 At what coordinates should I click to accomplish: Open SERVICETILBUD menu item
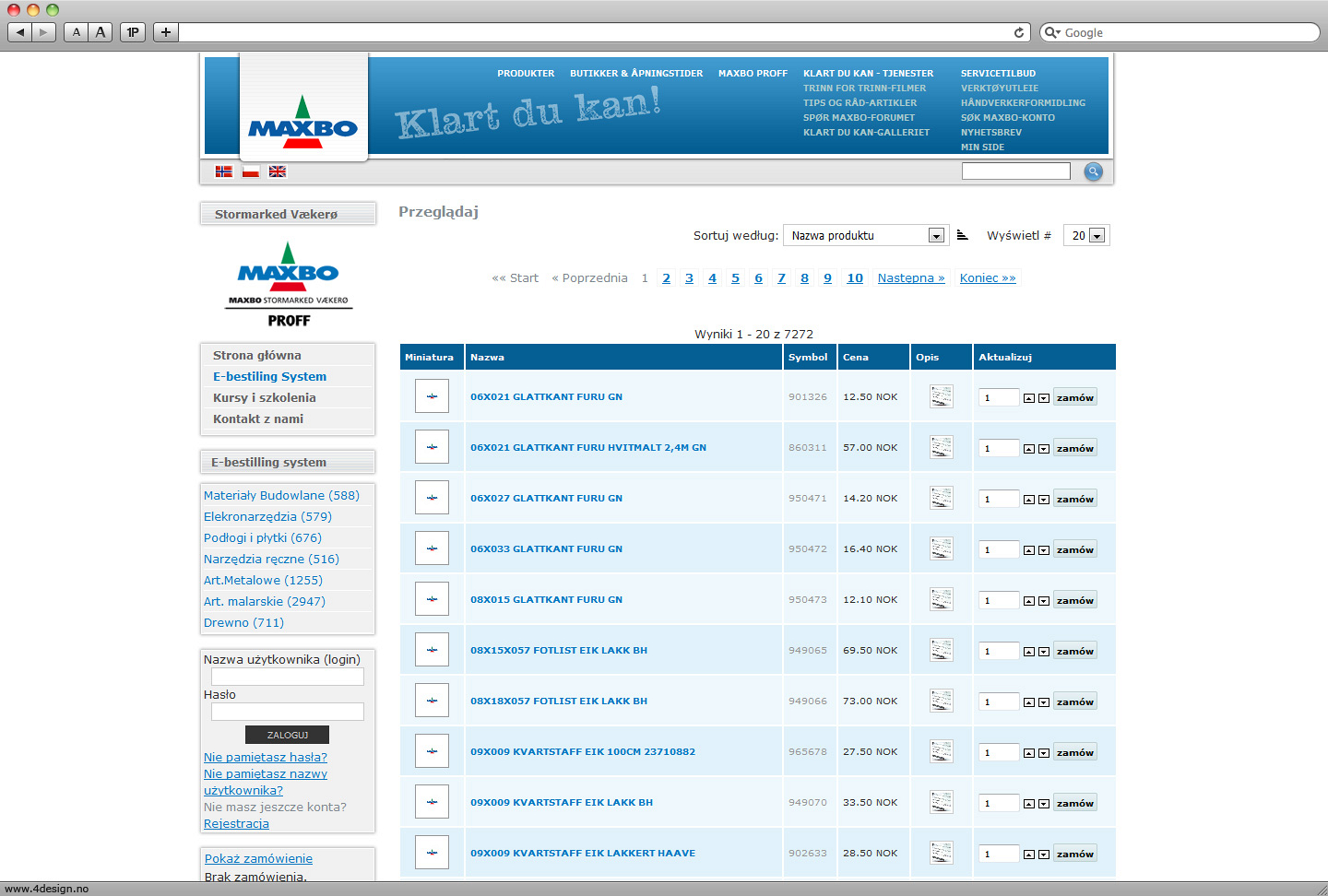998,74
